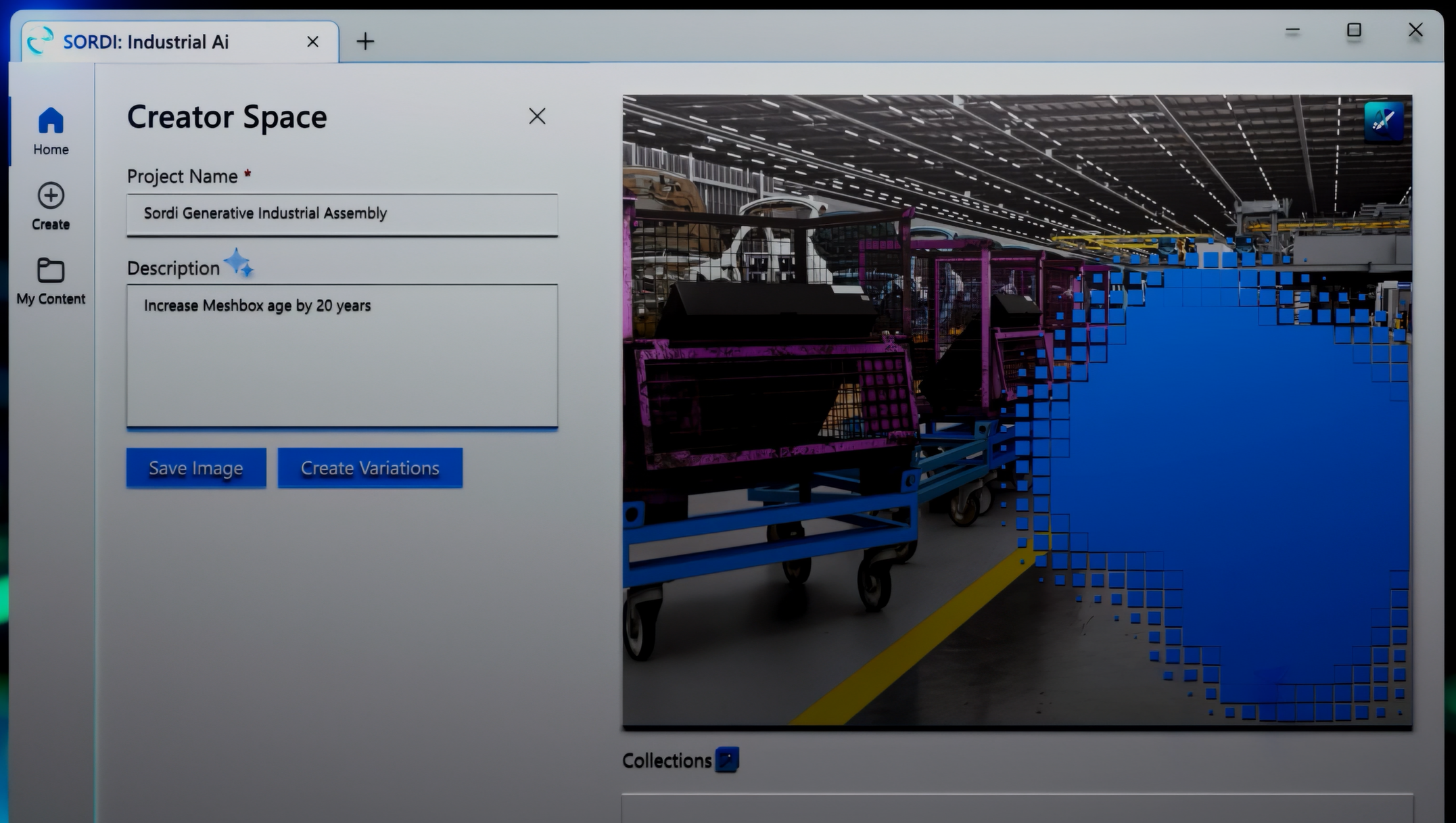Close the Creator Space panel
The image size is (1456, 823).
[537, 116]
